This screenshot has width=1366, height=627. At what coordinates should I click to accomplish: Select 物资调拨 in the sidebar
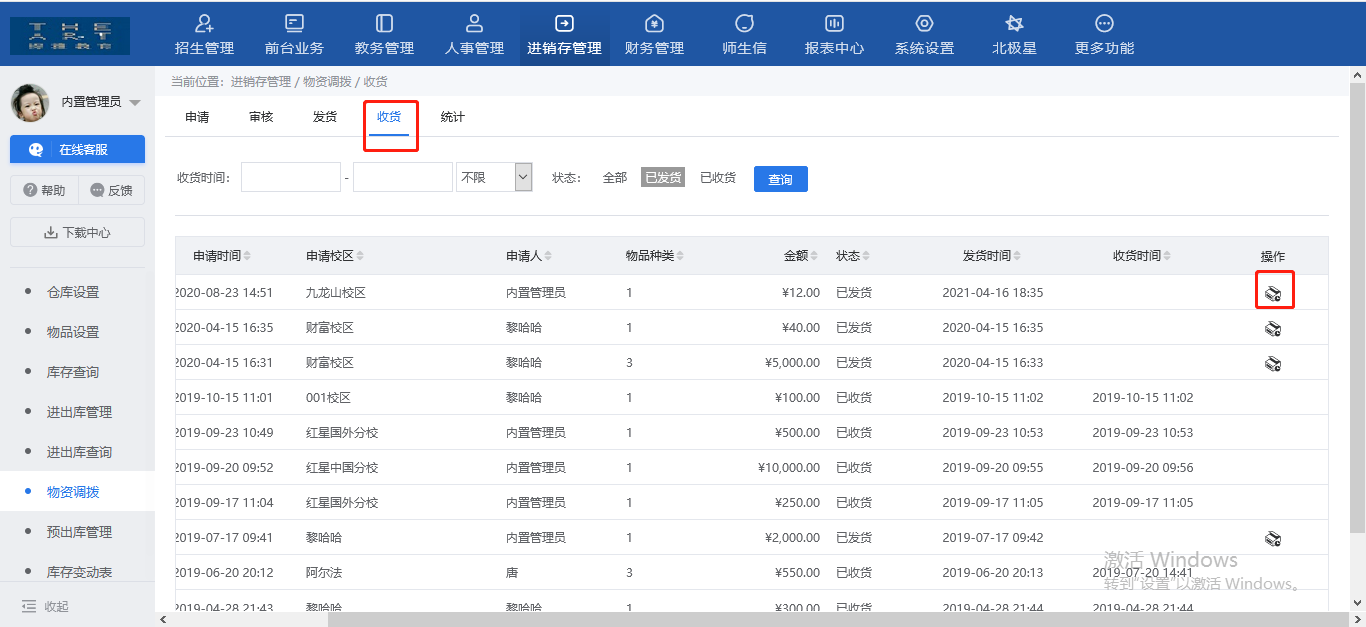[73, 492]
